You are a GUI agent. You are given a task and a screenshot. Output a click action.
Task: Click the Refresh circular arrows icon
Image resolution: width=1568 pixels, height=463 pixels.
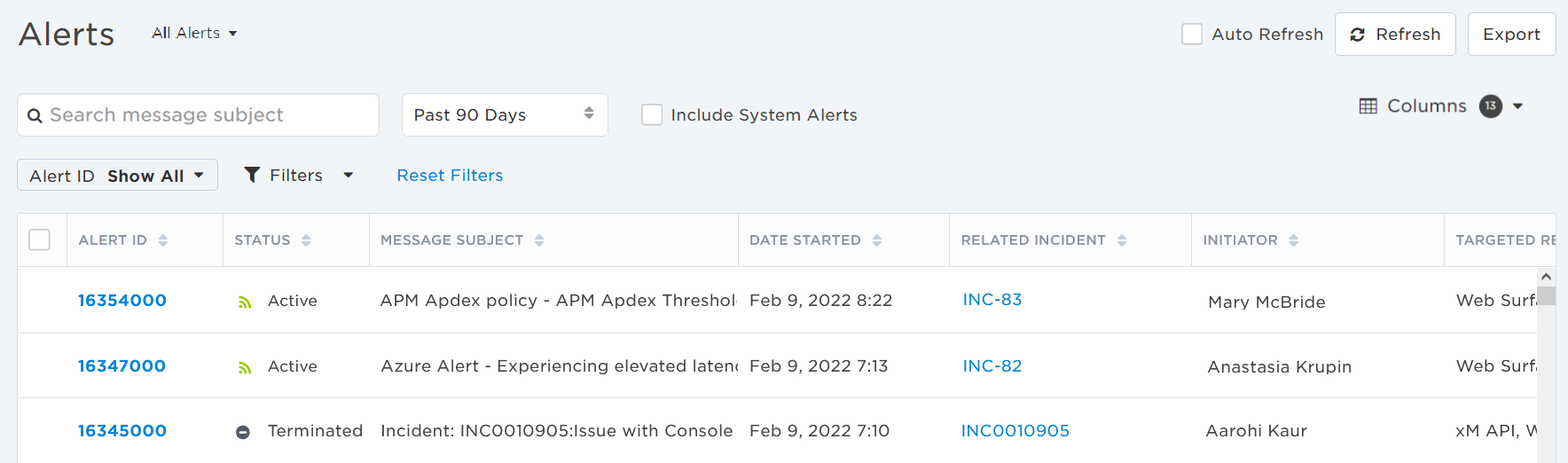(x=1357, y=35)
